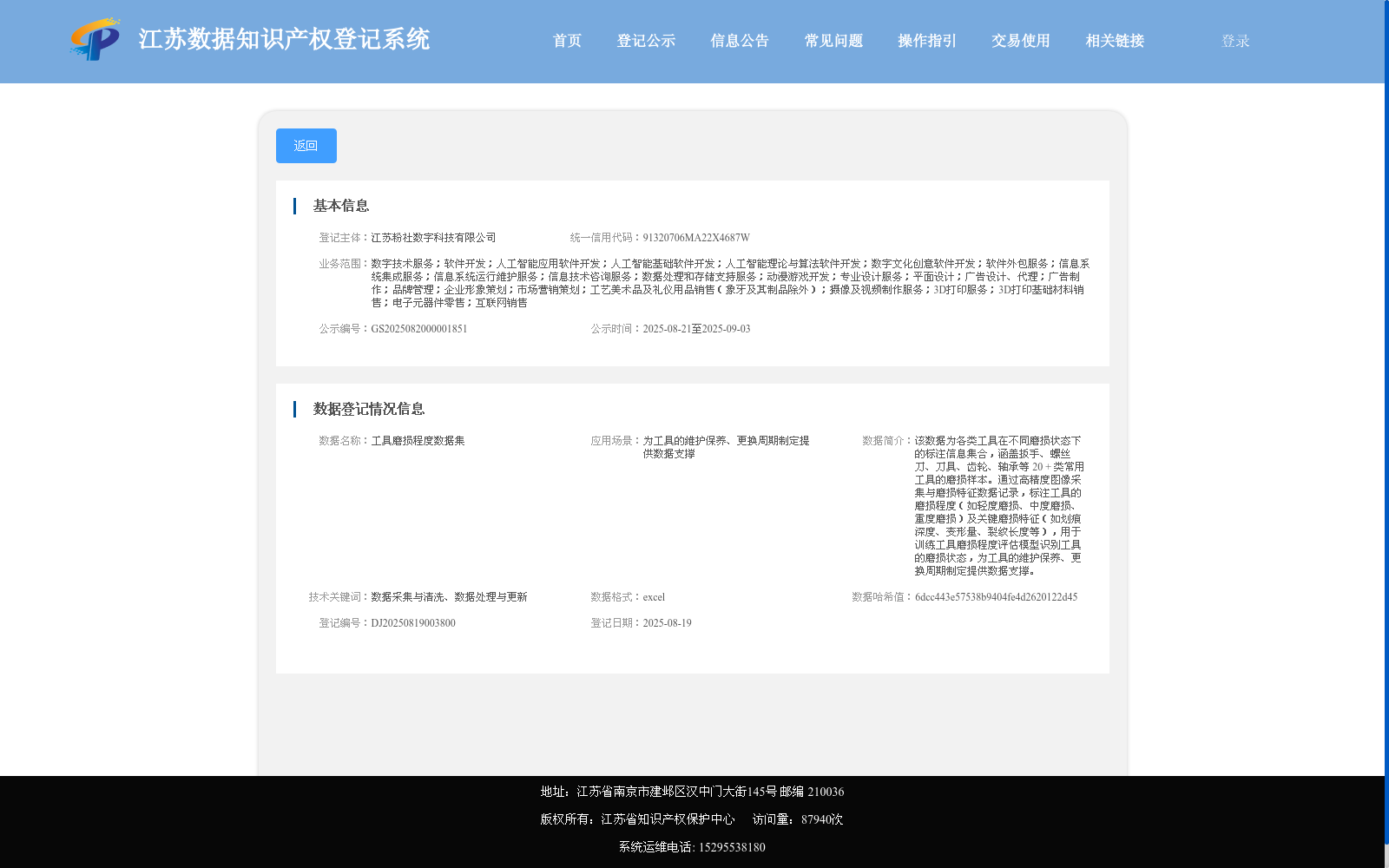Open the 登记公示 menu item
1389x868 pixels.
point(646,41)
